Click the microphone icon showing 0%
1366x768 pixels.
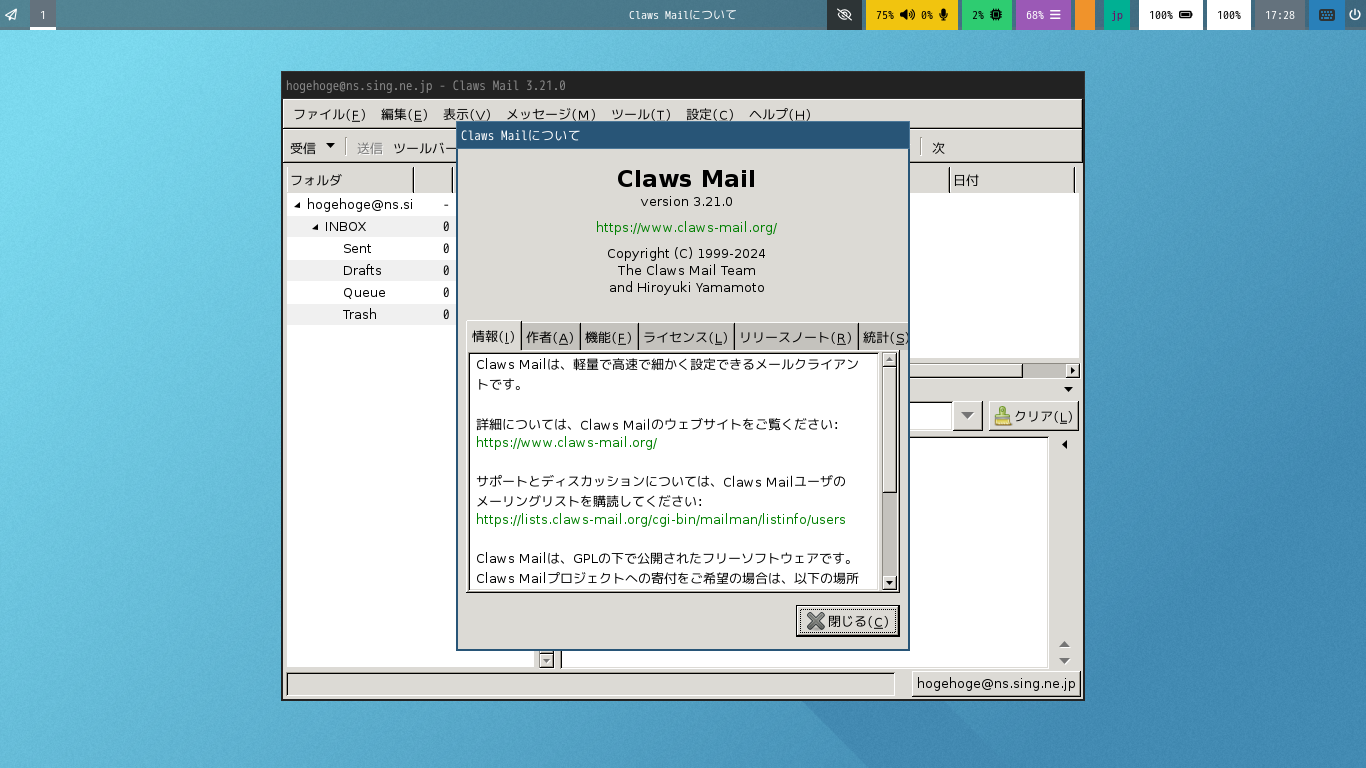click(x=942, y=15)
